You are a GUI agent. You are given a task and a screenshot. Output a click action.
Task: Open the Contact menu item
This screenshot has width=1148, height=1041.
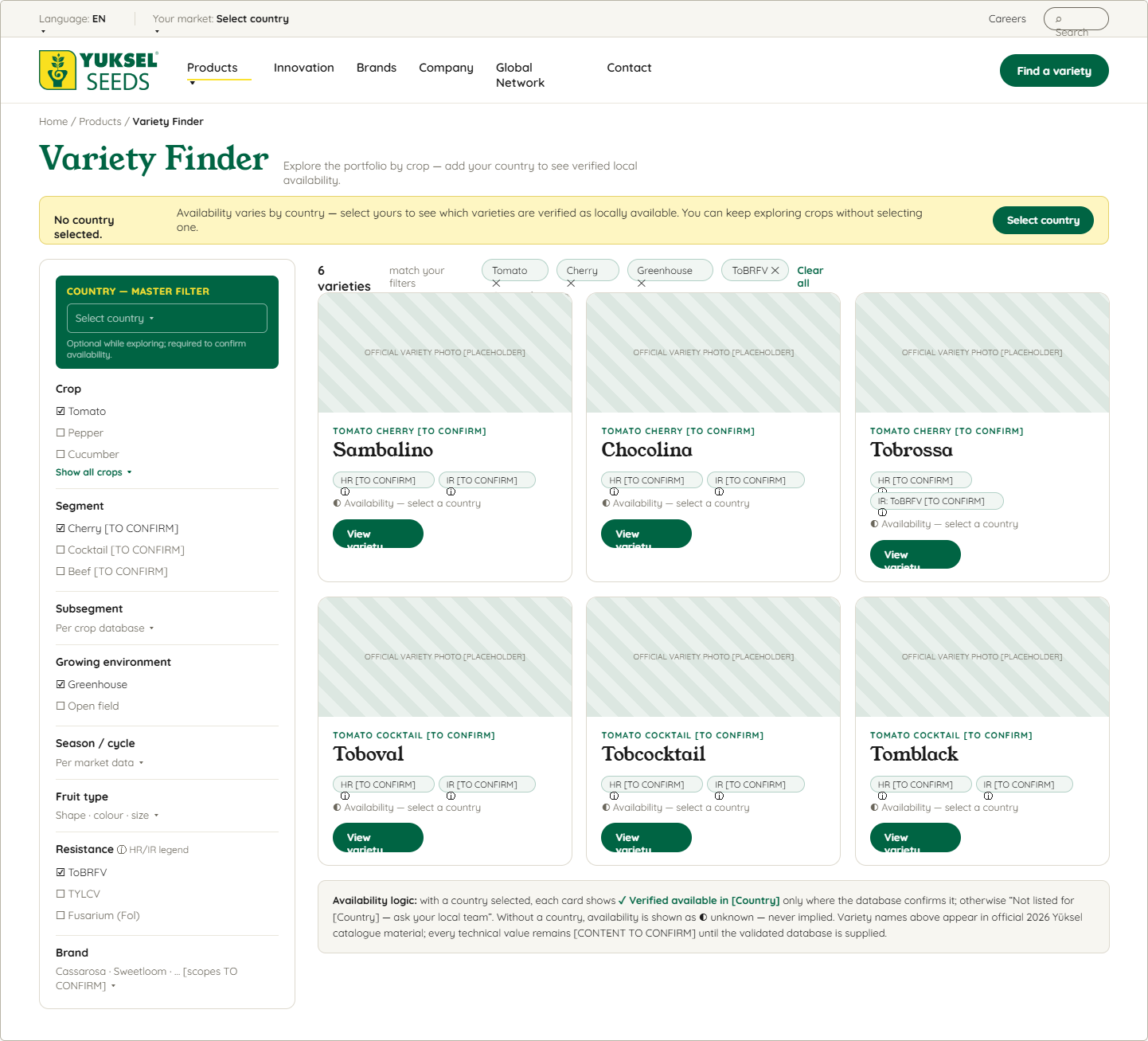(629, 68)
